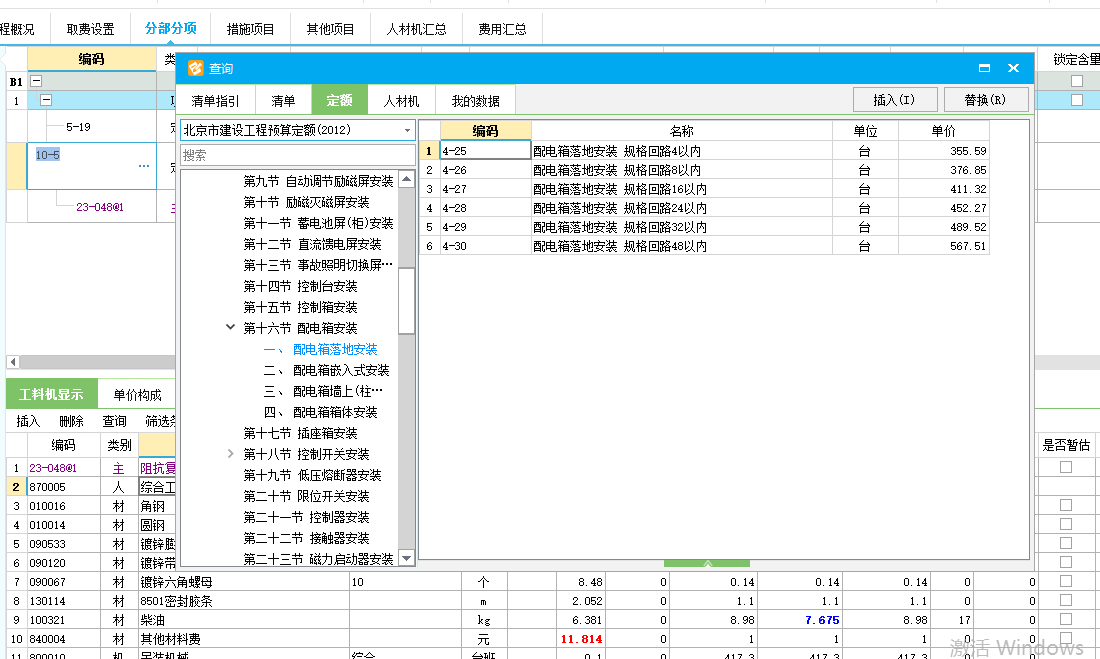Close the 查询 dialog
Image resolution: width=1100 pixels, height=659 pixels.
tap(1013, 68)
